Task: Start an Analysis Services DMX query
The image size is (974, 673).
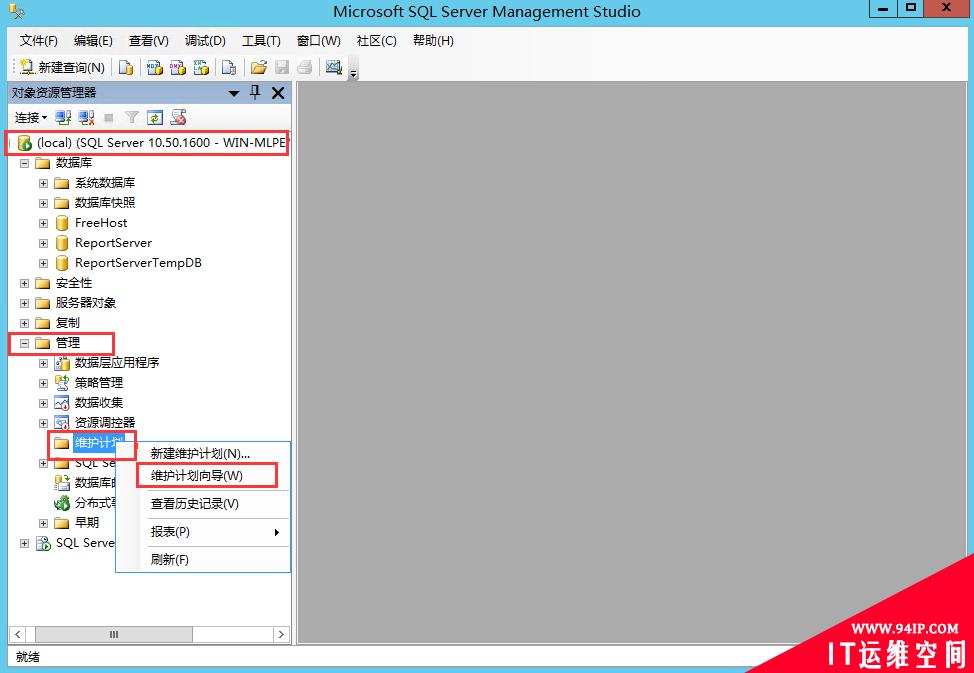Action: 178,67
